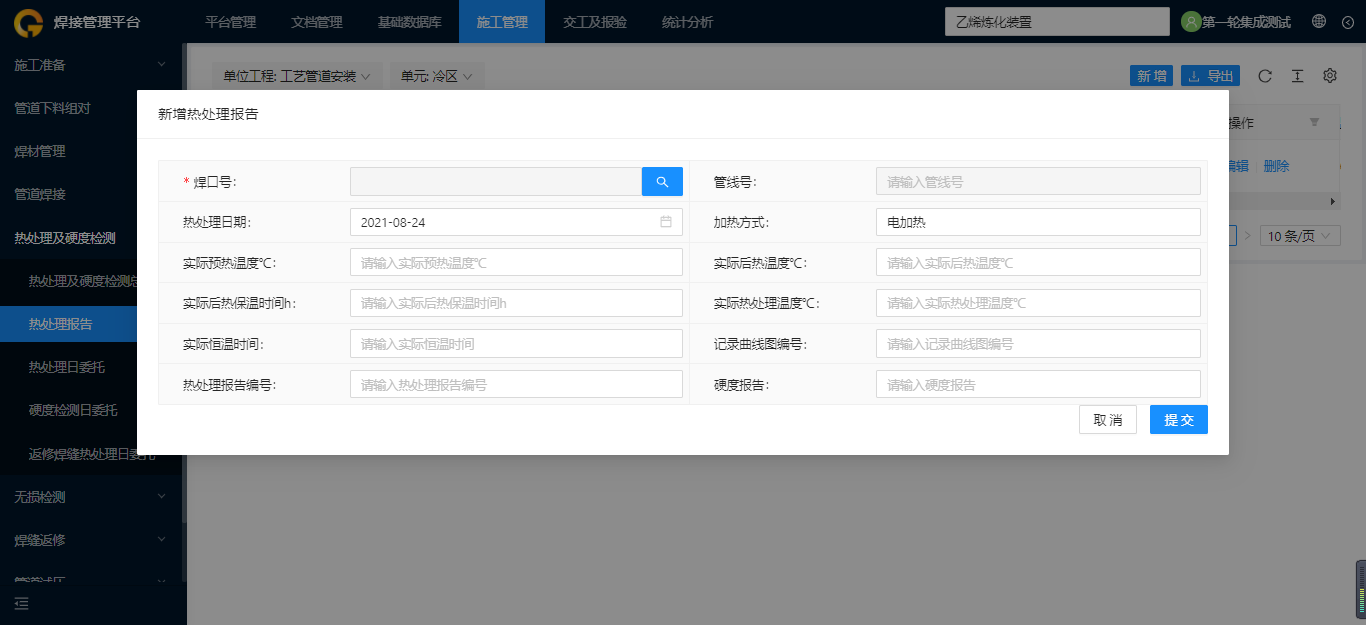Click the column height adjust icon
This screenshot has height=625, width=1366.
pyautogui.click(x=1297, y=76)
